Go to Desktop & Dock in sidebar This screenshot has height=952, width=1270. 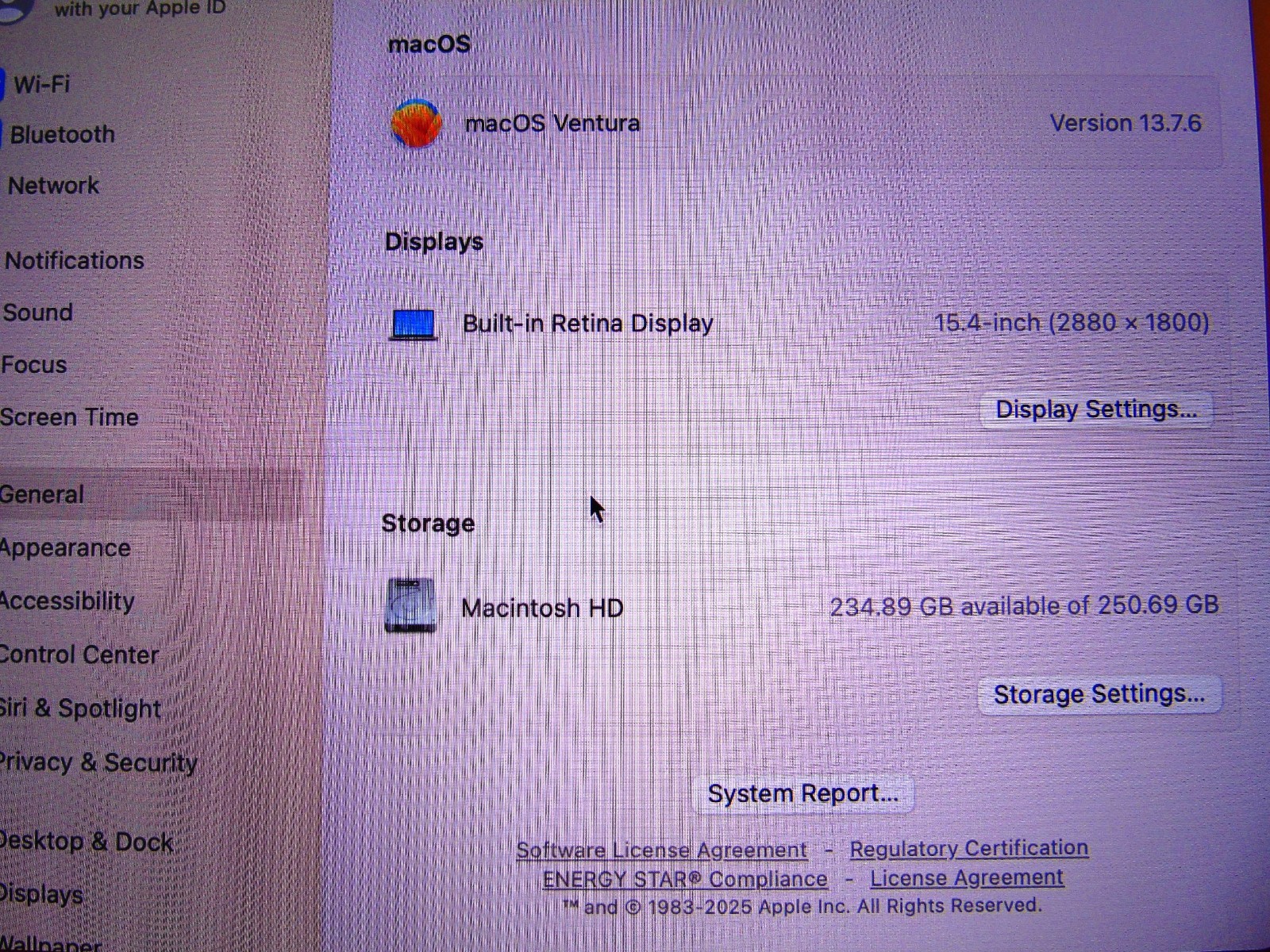pos(87,842)
